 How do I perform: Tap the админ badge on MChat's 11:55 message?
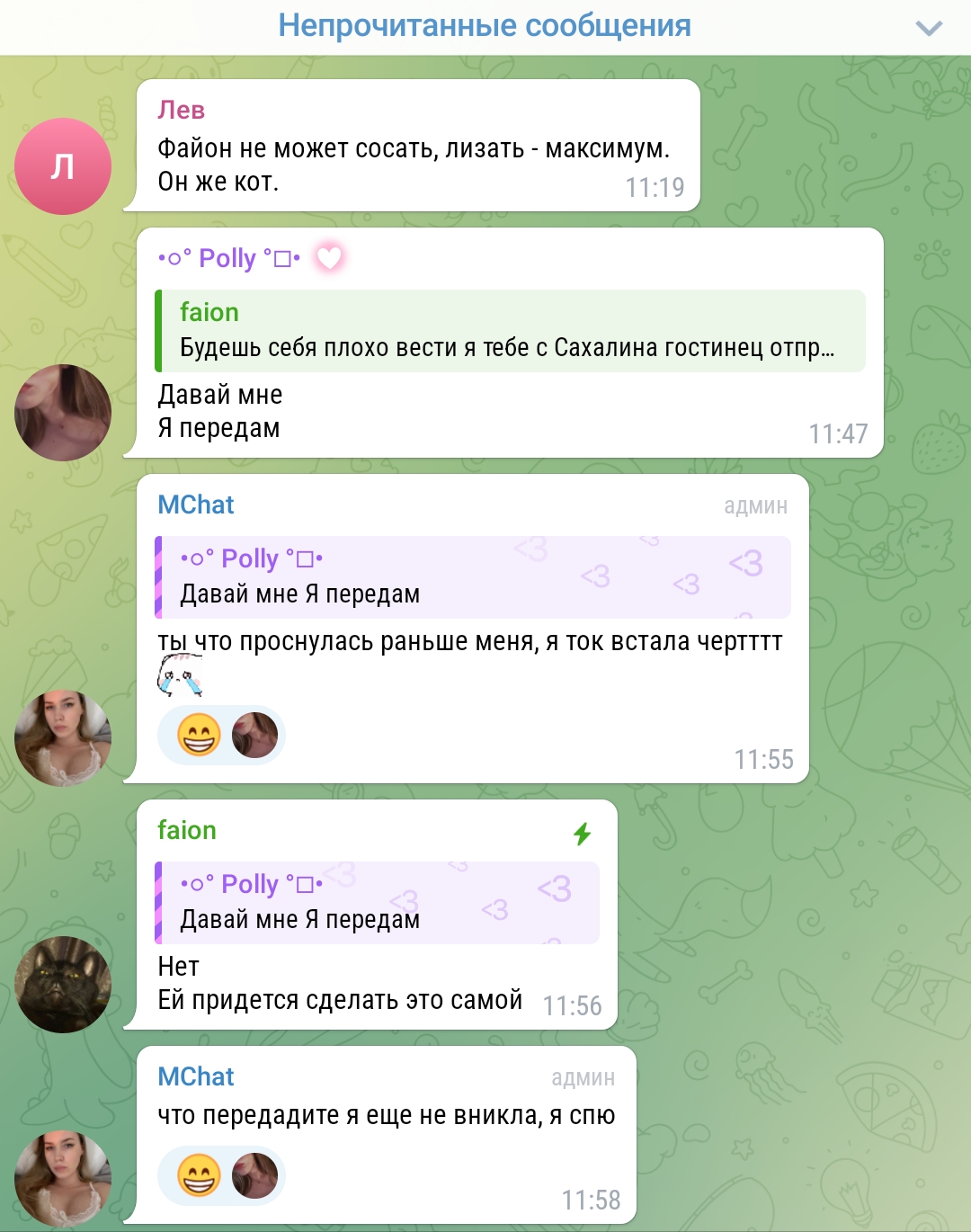click(x=756, y=506)
